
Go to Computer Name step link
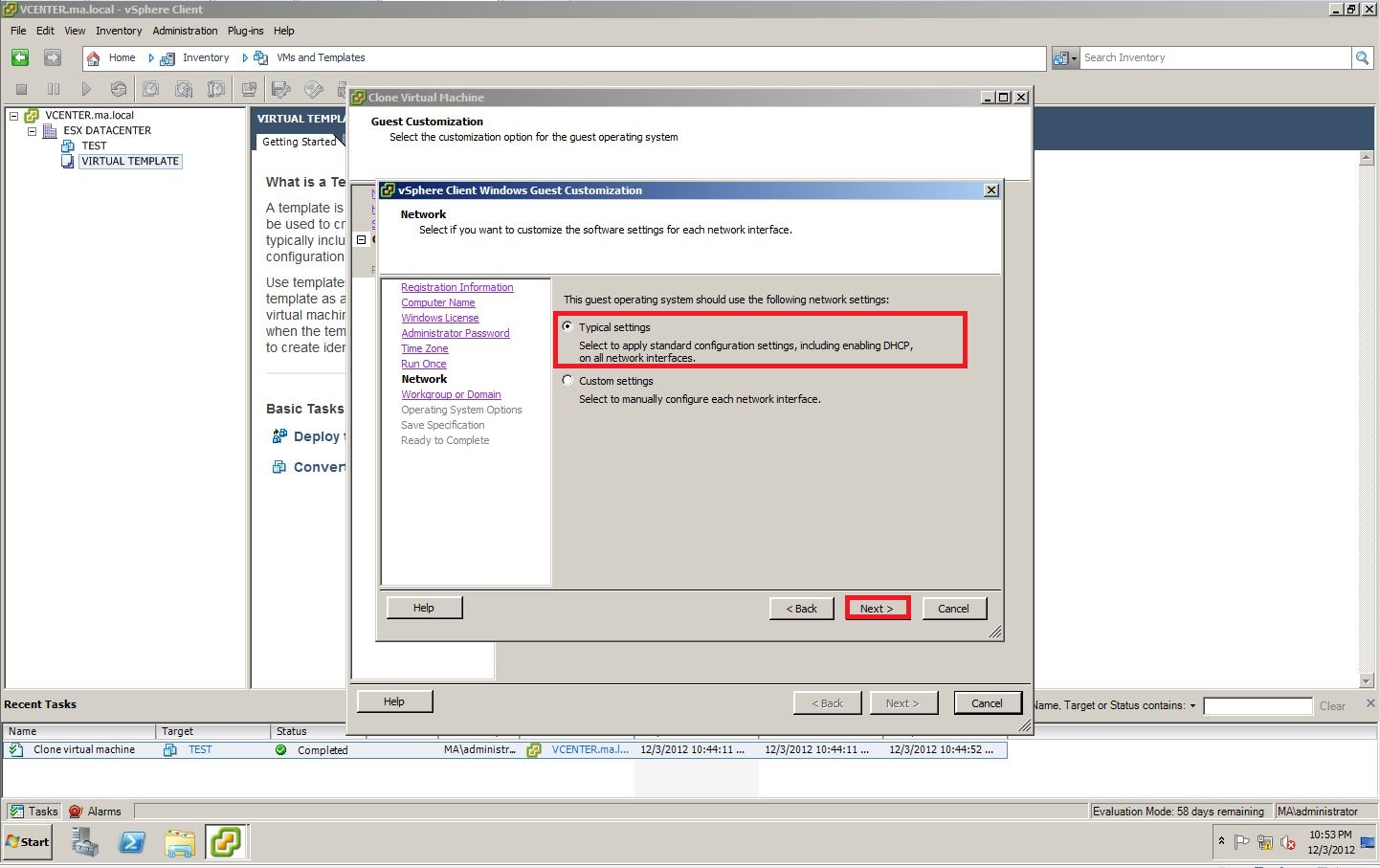438,302
